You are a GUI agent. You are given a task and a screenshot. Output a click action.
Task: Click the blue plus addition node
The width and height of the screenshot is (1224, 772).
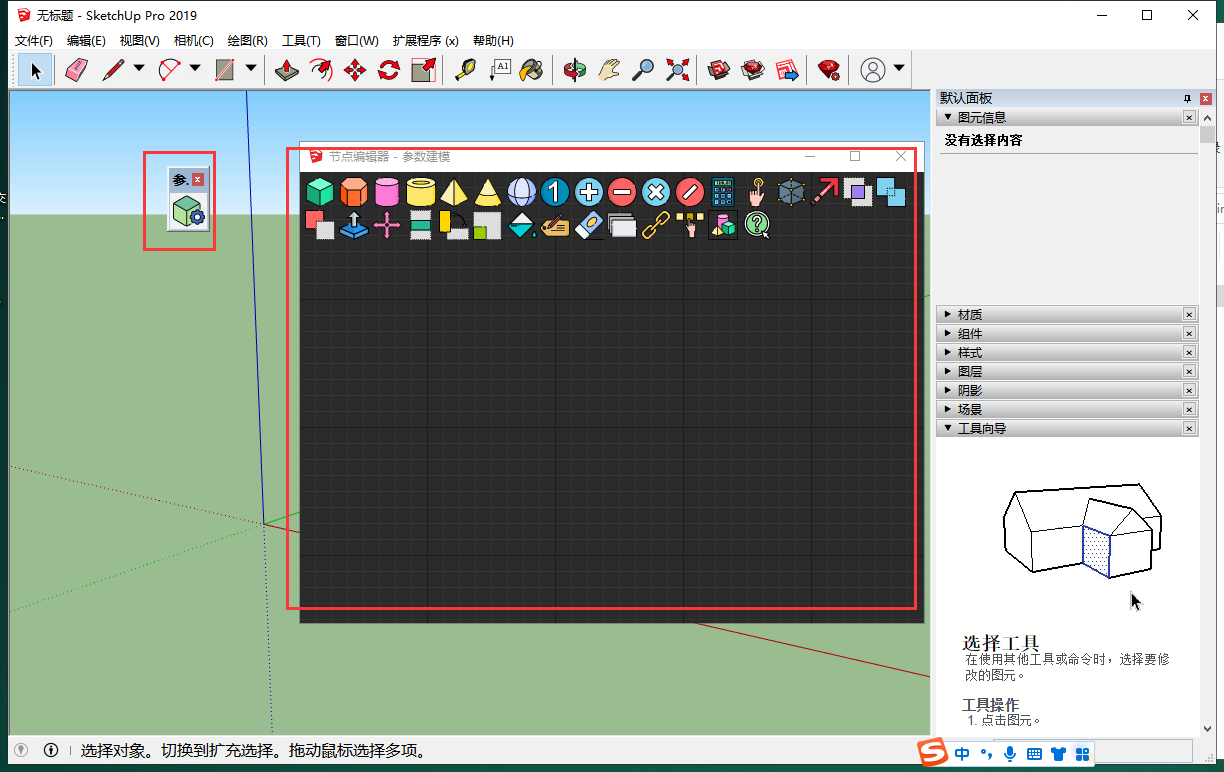pyautogui.click(x=588, y=192)
